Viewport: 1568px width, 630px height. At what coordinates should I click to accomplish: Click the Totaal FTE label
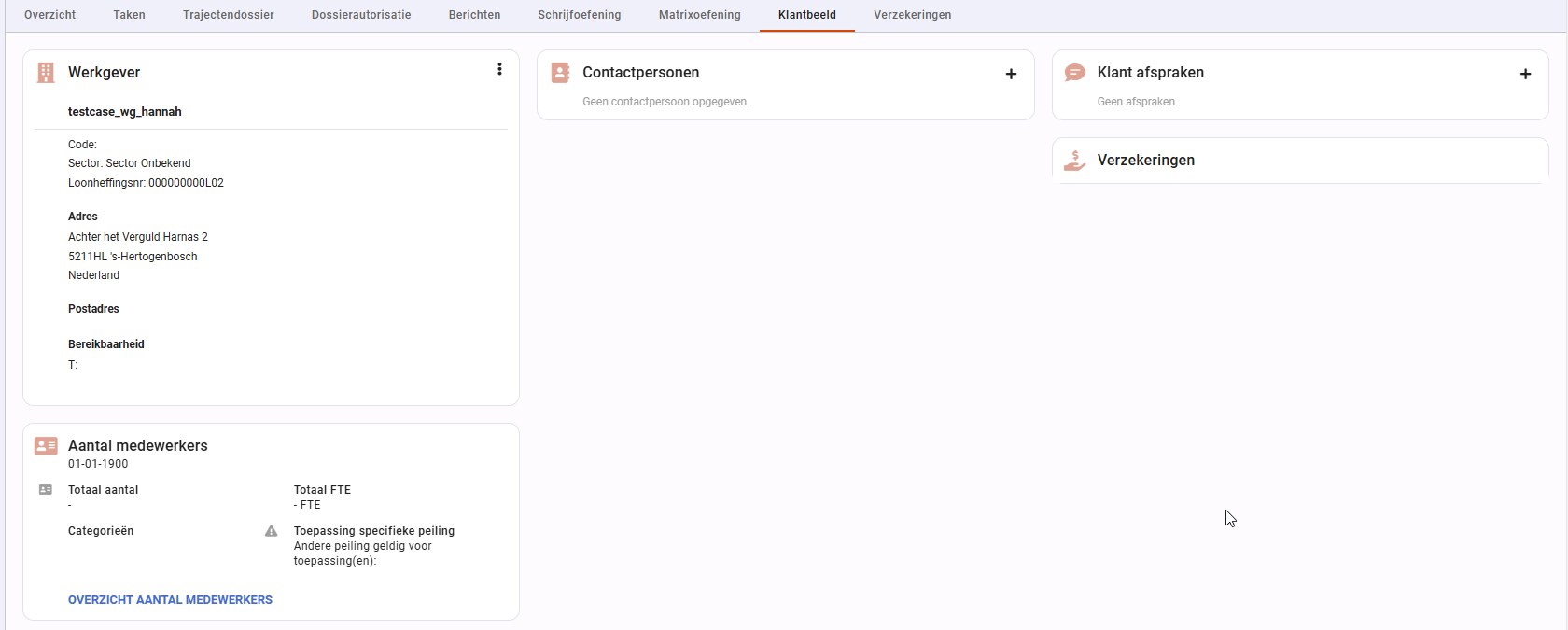[322, 490]
